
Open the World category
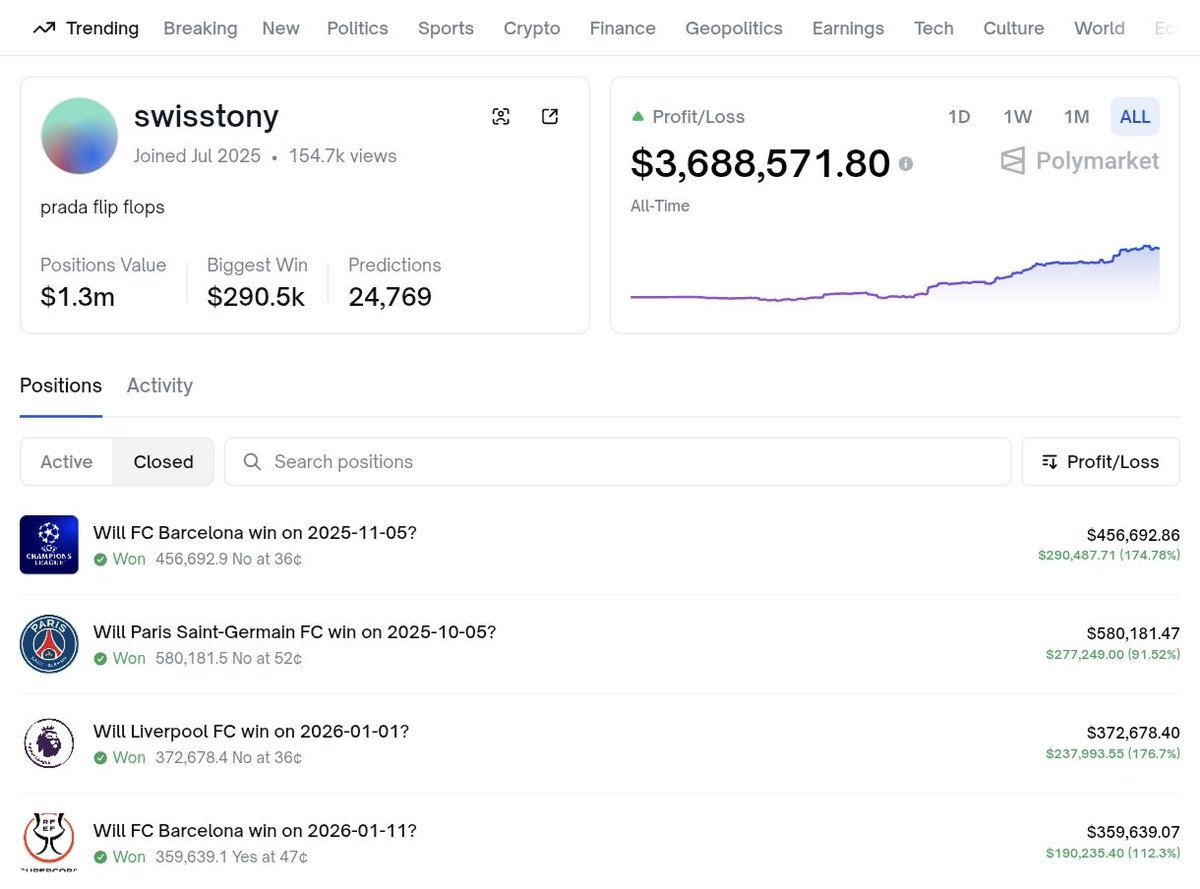coord(1100,28)
